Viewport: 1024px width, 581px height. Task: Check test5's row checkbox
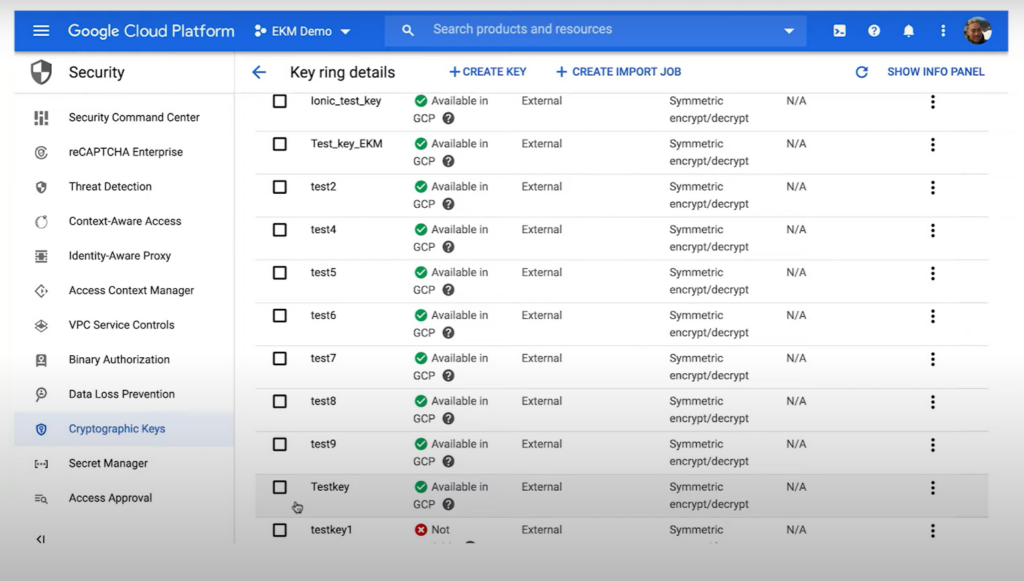pyautogui.click(x=279, y=272)
